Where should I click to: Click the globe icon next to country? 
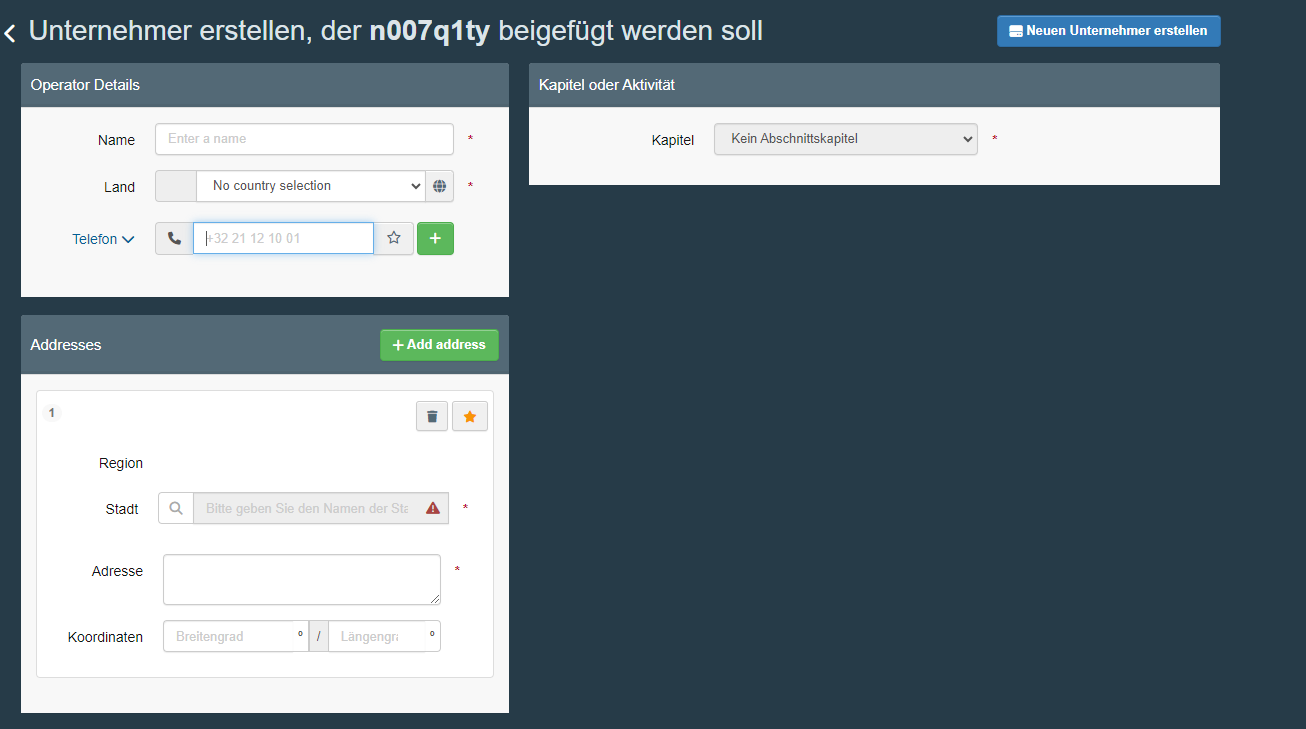[439, 186]
